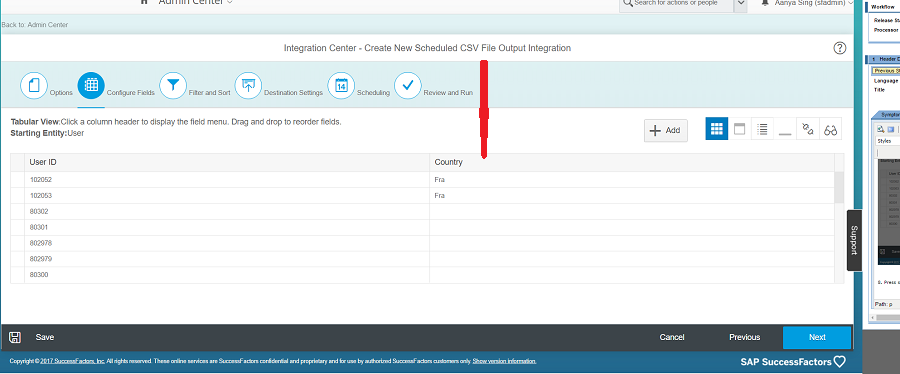This screenshot has height=374, width=900.
Task: Open the search scope dropdown arrow
Action: click(x=740, y=3)
